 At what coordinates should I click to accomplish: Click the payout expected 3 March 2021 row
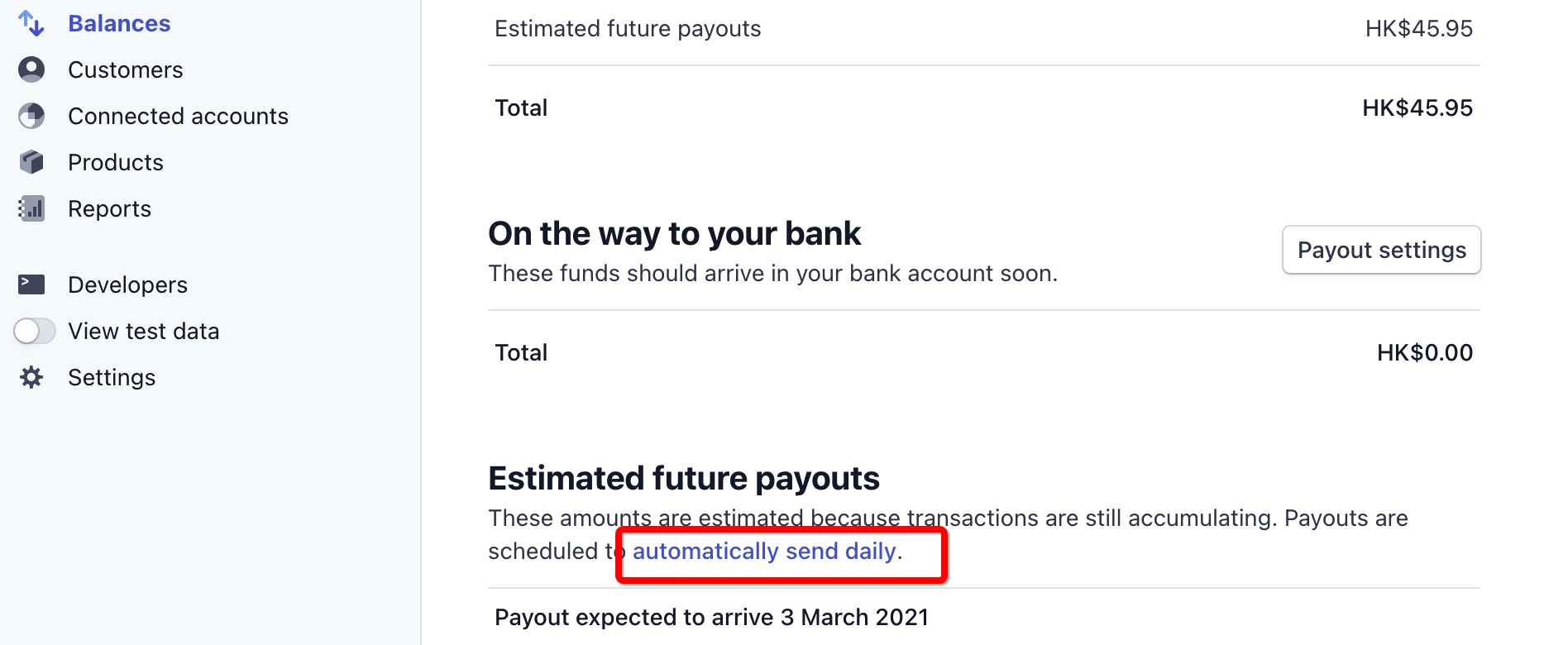click(x=711, y=617)
